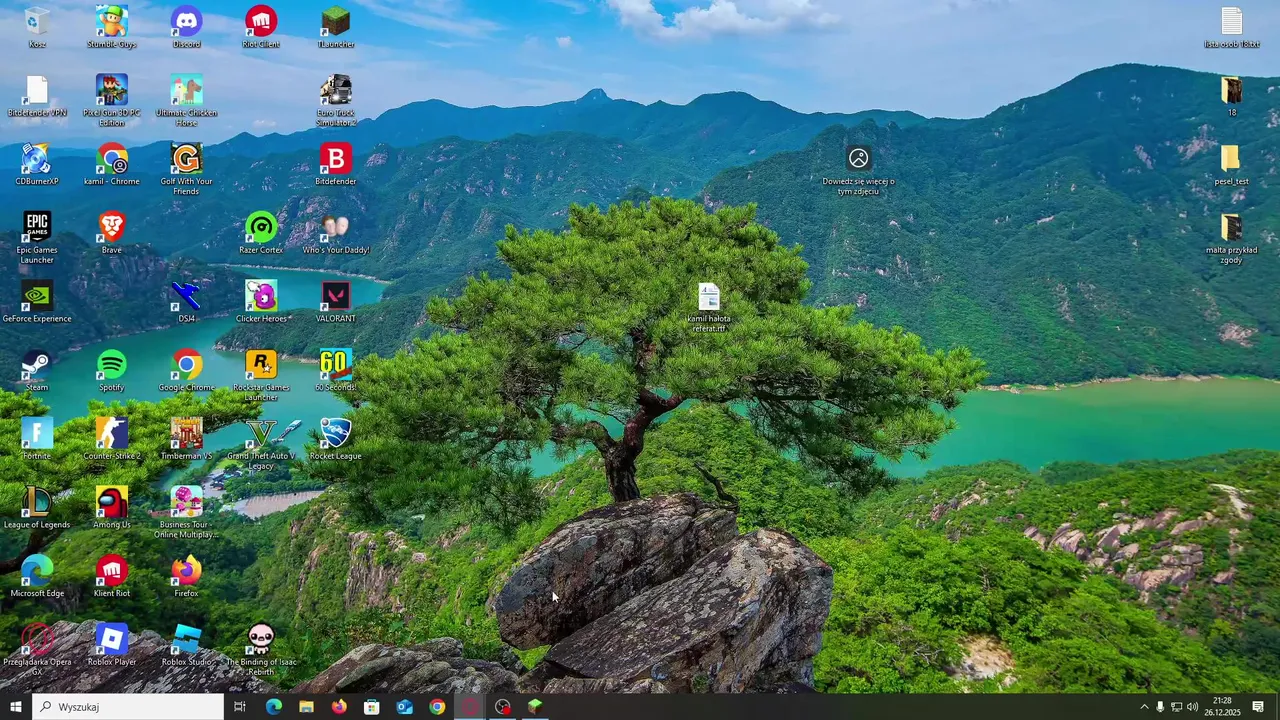Select the Razer Cortex desktop icon
The height and width of the screenshot is (720, 1280).
point(261,233)
